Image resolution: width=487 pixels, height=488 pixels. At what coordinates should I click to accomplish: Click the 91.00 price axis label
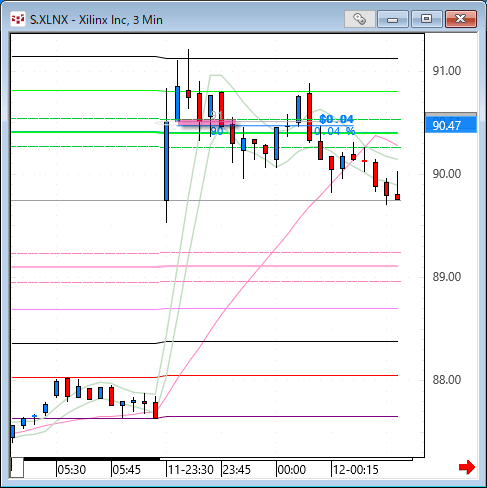coord(447,71)
